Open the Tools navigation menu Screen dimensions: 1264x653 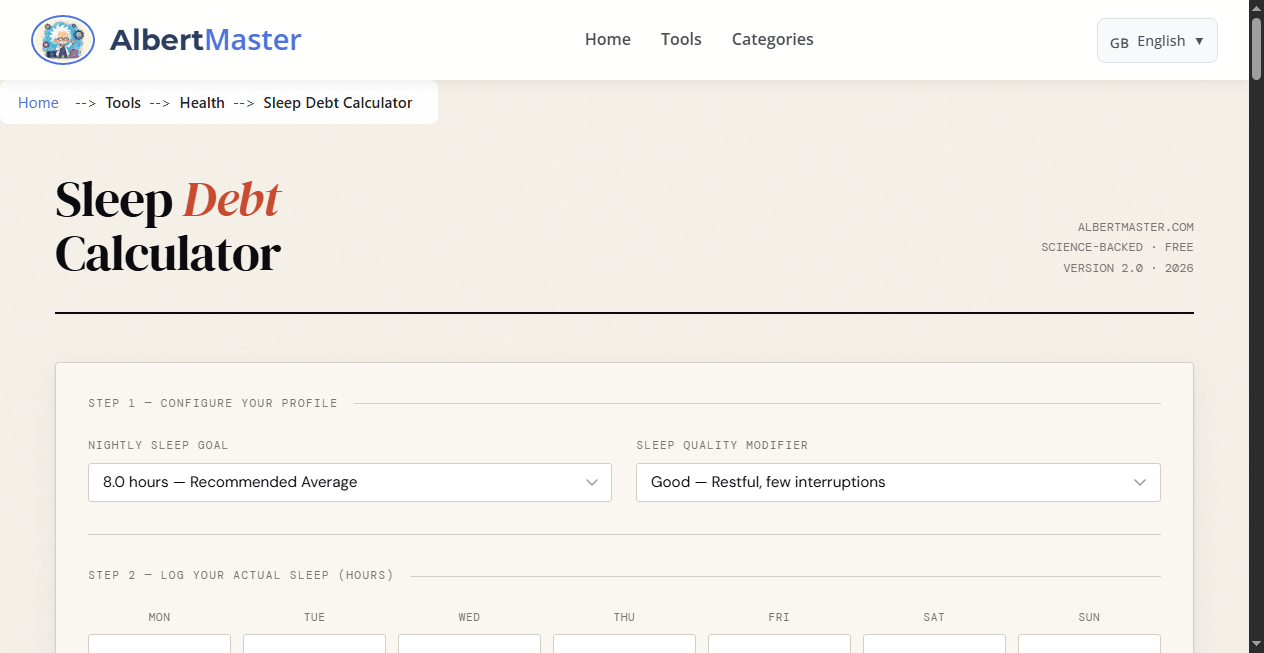click(681, 39)
